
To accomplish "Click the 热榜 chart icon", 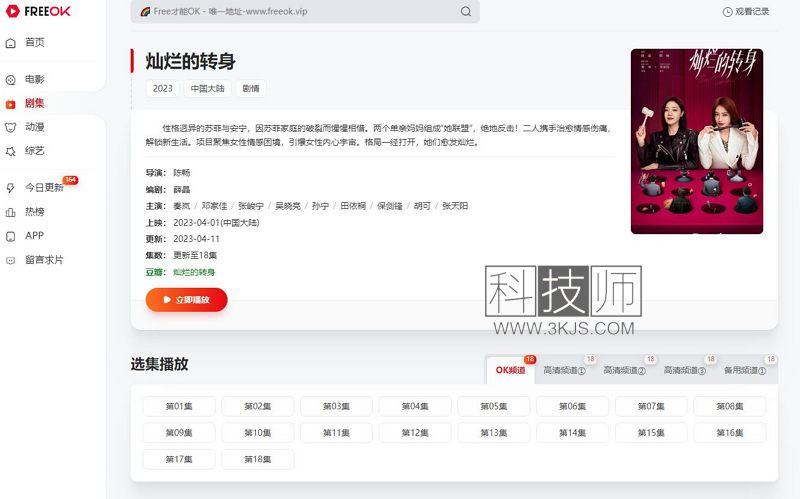I will click(11, 212).
